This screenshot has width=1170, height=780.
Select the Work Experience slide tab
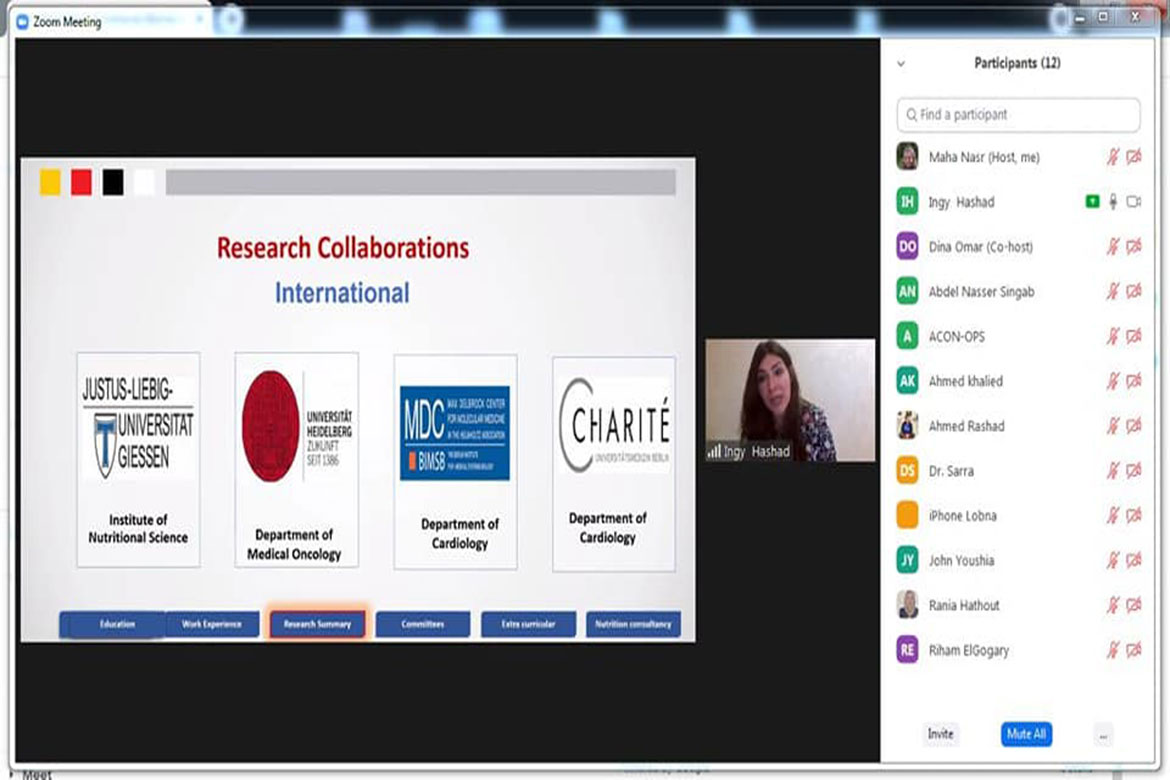coord(212,624)
